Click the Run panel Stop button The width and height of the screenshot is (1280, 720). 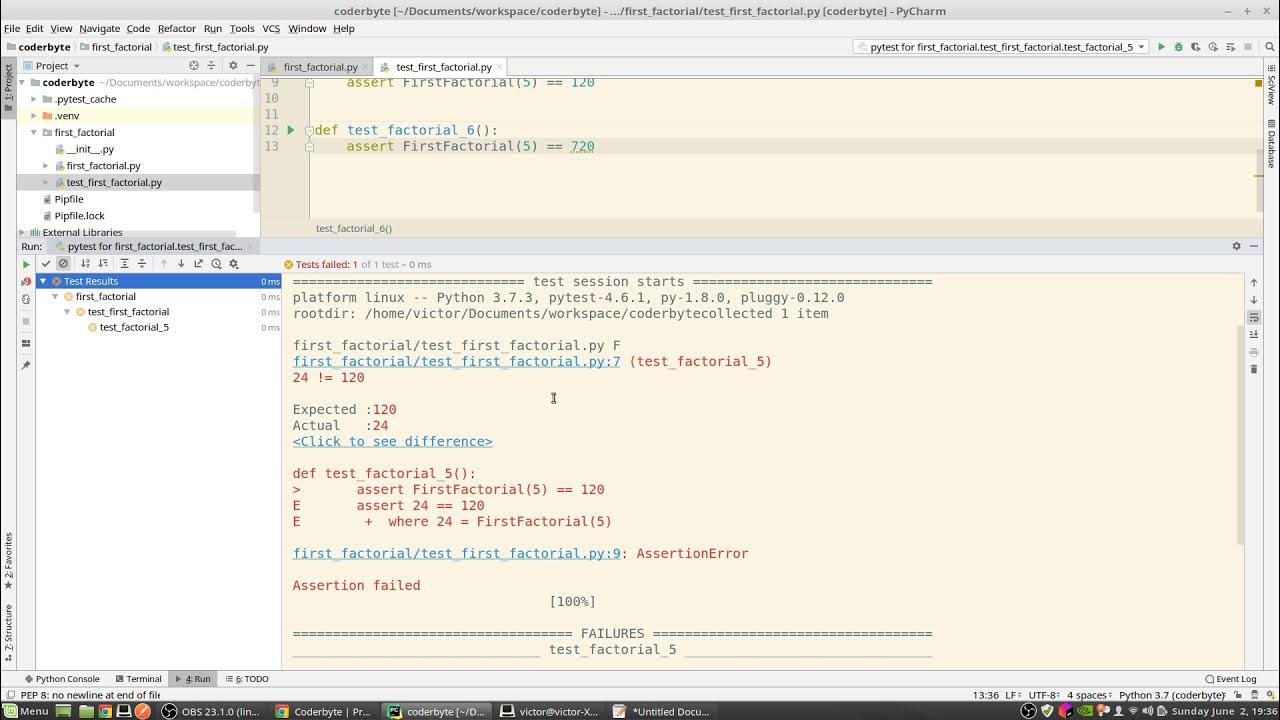coord(27,321)
